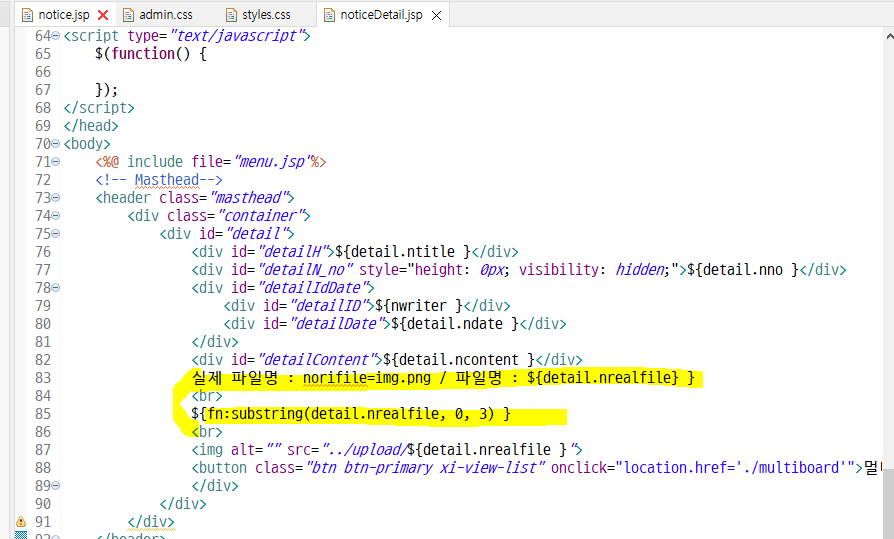The image size is (894, 539).
Task: Close the noticeDetail.jsp tab
Action: coord(436,15)
